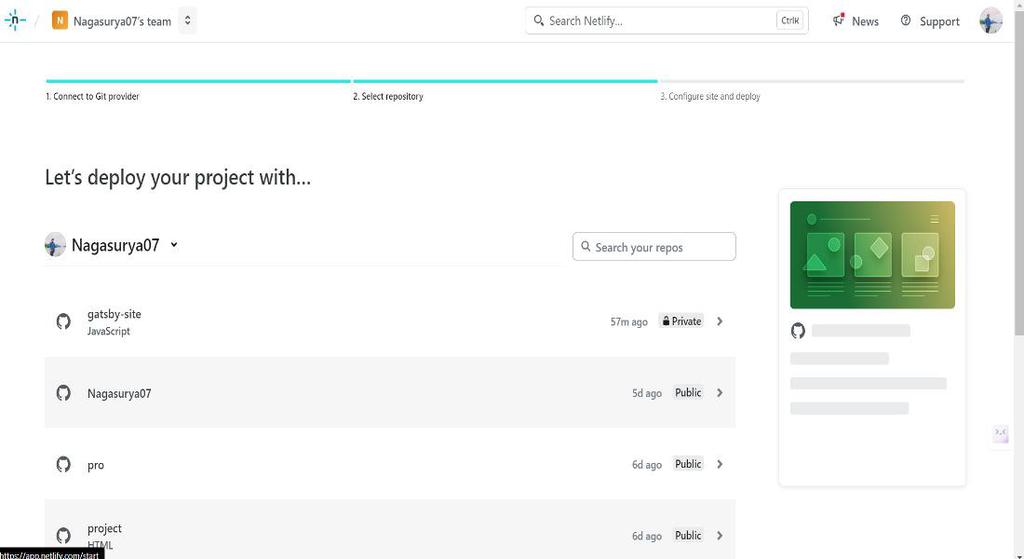
Task: Click the Private badge on gatsby-site
Action: pos(681,321)
